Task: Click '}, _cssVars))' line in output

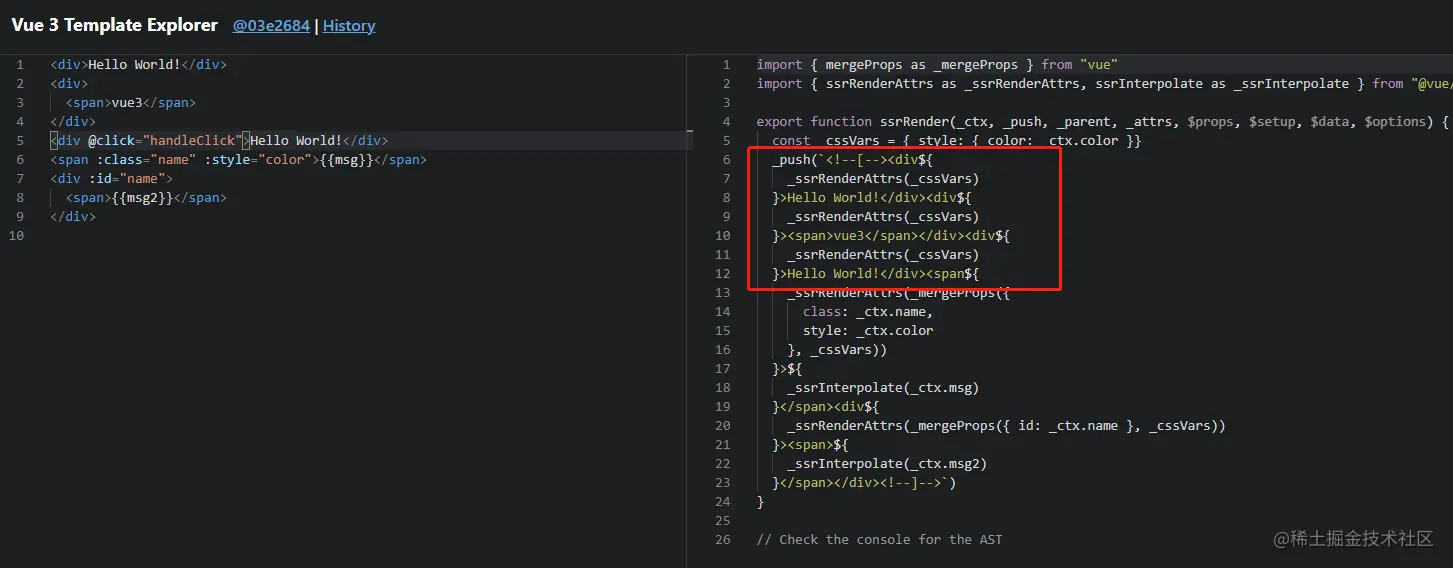Action: pyautogui.click(x=837, y=350)
